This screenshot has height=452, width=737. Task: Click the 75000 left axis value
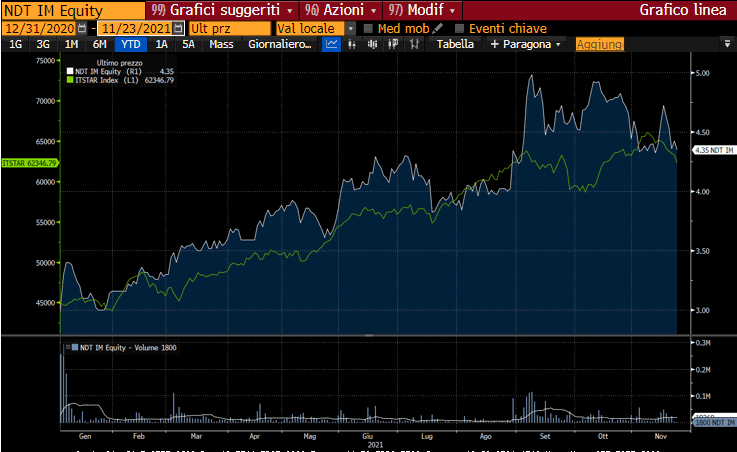pos(46,61)
